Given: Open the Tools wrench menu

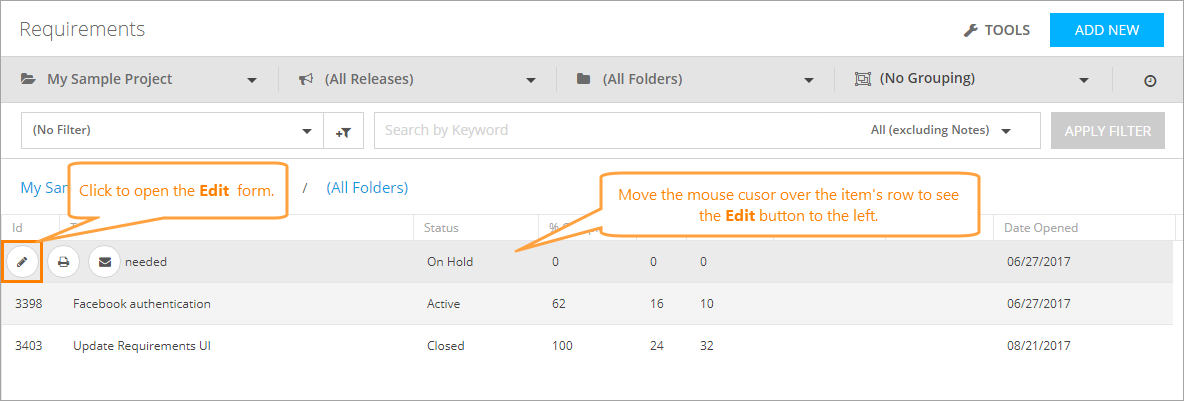Looking at the screenshot, I should point(997,30).
